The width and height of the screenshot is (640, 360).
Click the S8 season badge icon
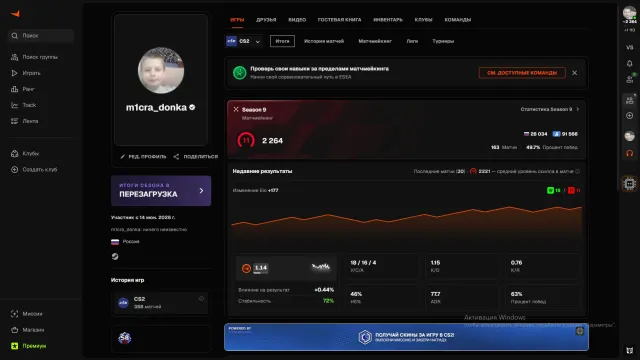click(124, 338)
